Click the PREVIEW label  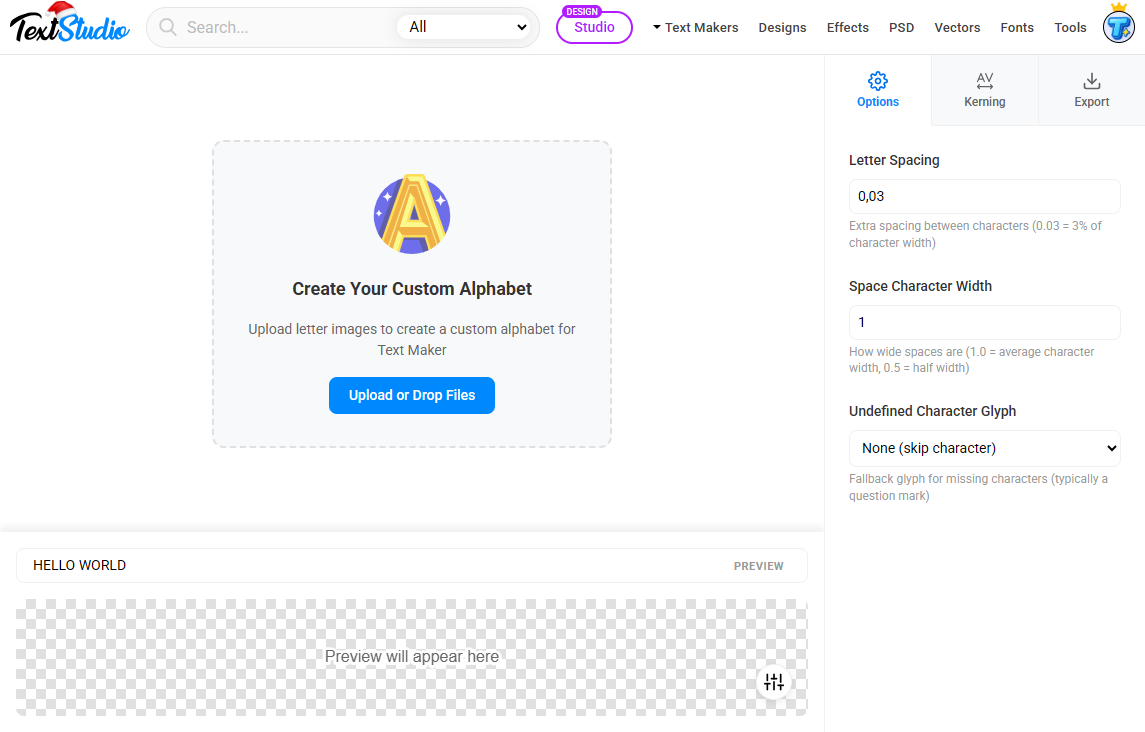click(x=758, y=565)
